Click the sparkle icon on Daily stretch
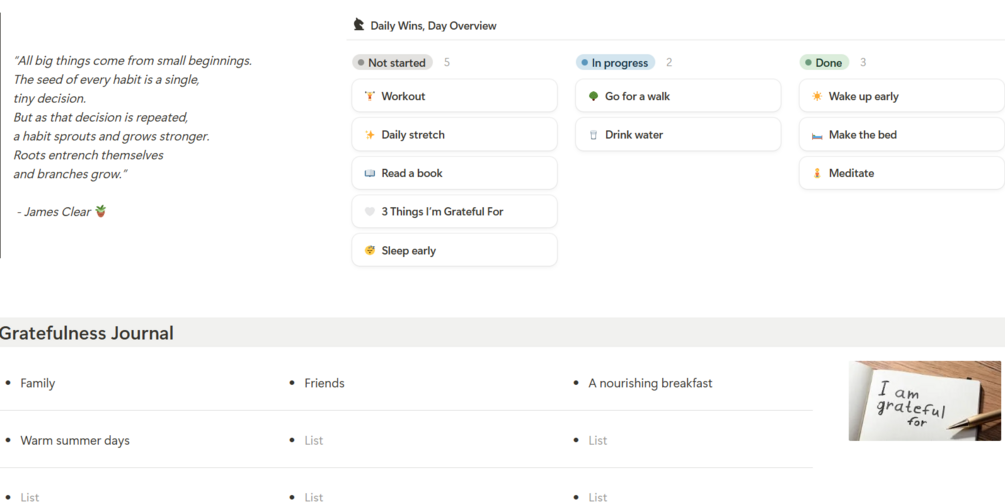The width and height of the screenshot is (1005, 502). click(x=369, y=135)
